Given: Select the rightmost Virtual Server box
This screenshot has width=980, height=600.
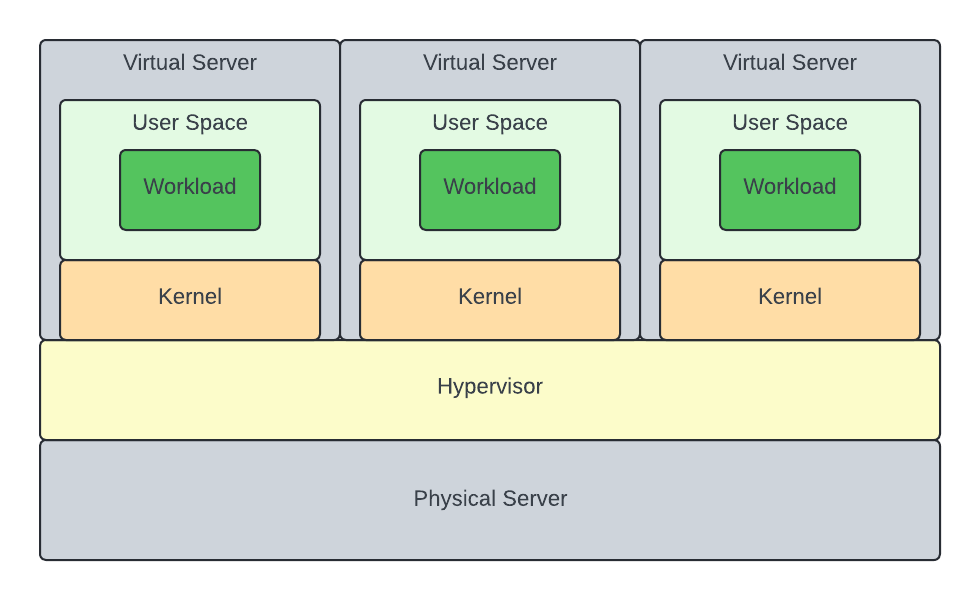Looking at the screenshot, I should [790, 63].
